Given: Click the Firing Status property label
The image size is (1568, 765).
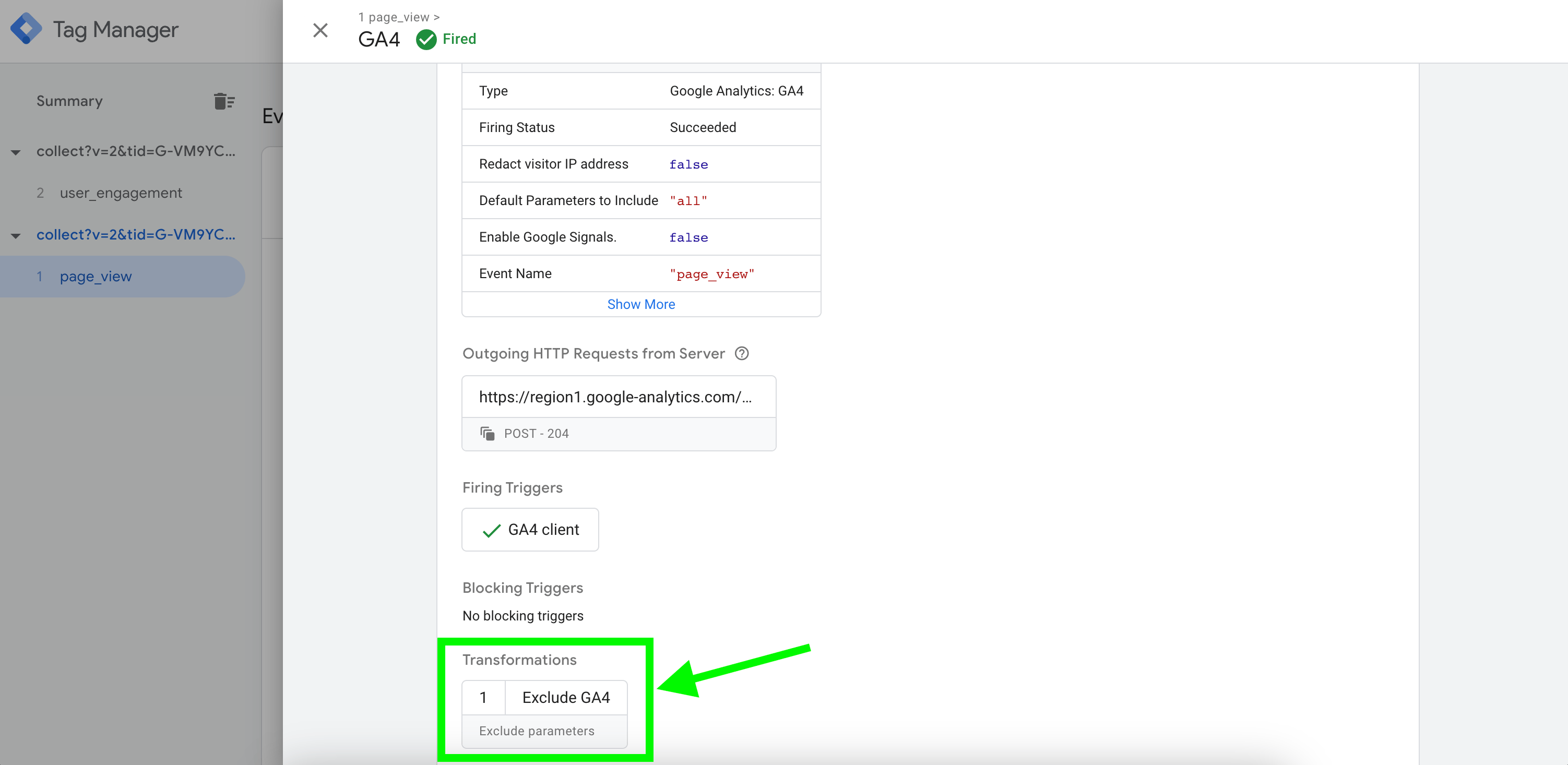Looking at the screenshot, I should pyautogui.click(x=517, y=127).
